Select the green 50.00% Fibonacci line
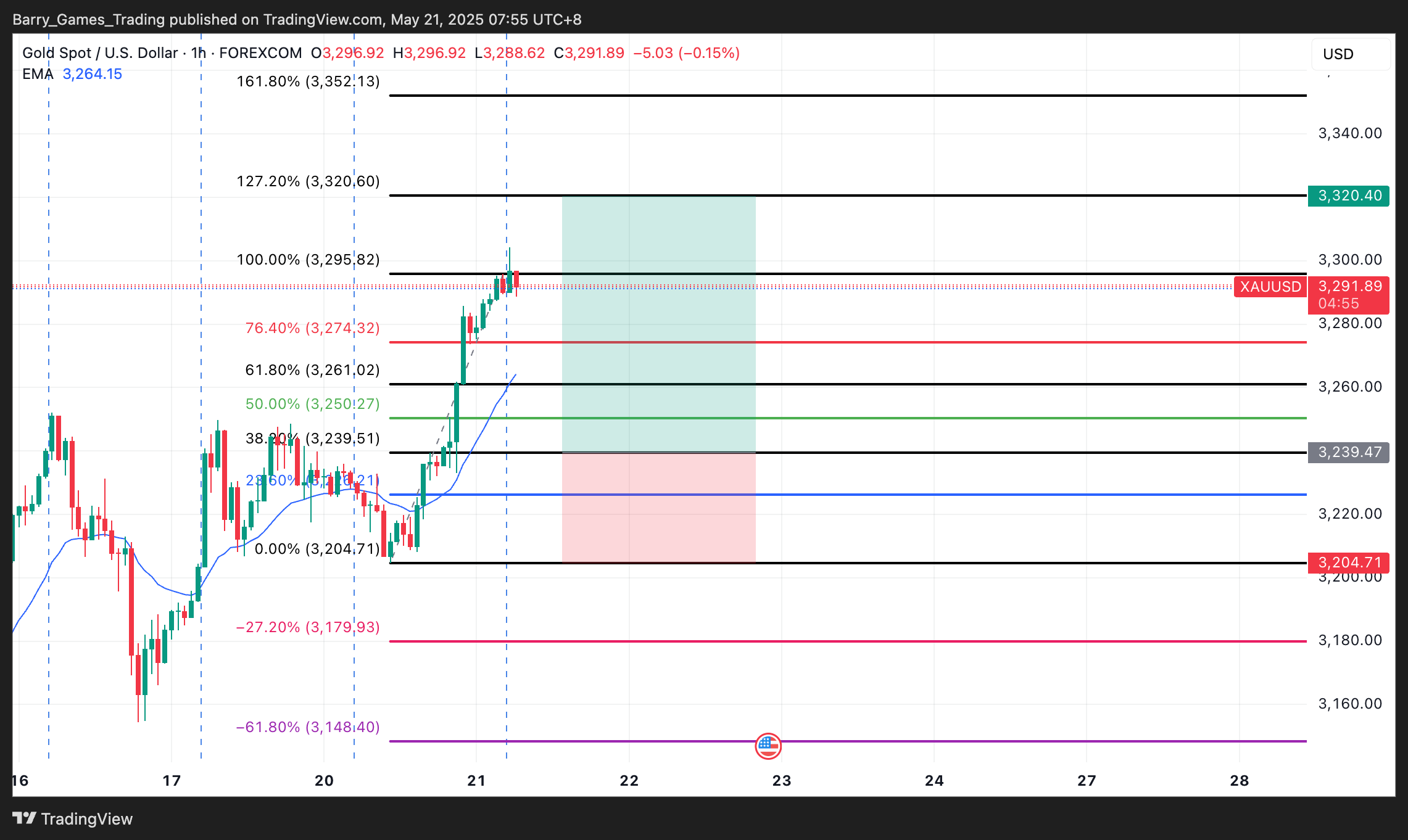The image size is (1408, 840). click(x=926, y=418)
